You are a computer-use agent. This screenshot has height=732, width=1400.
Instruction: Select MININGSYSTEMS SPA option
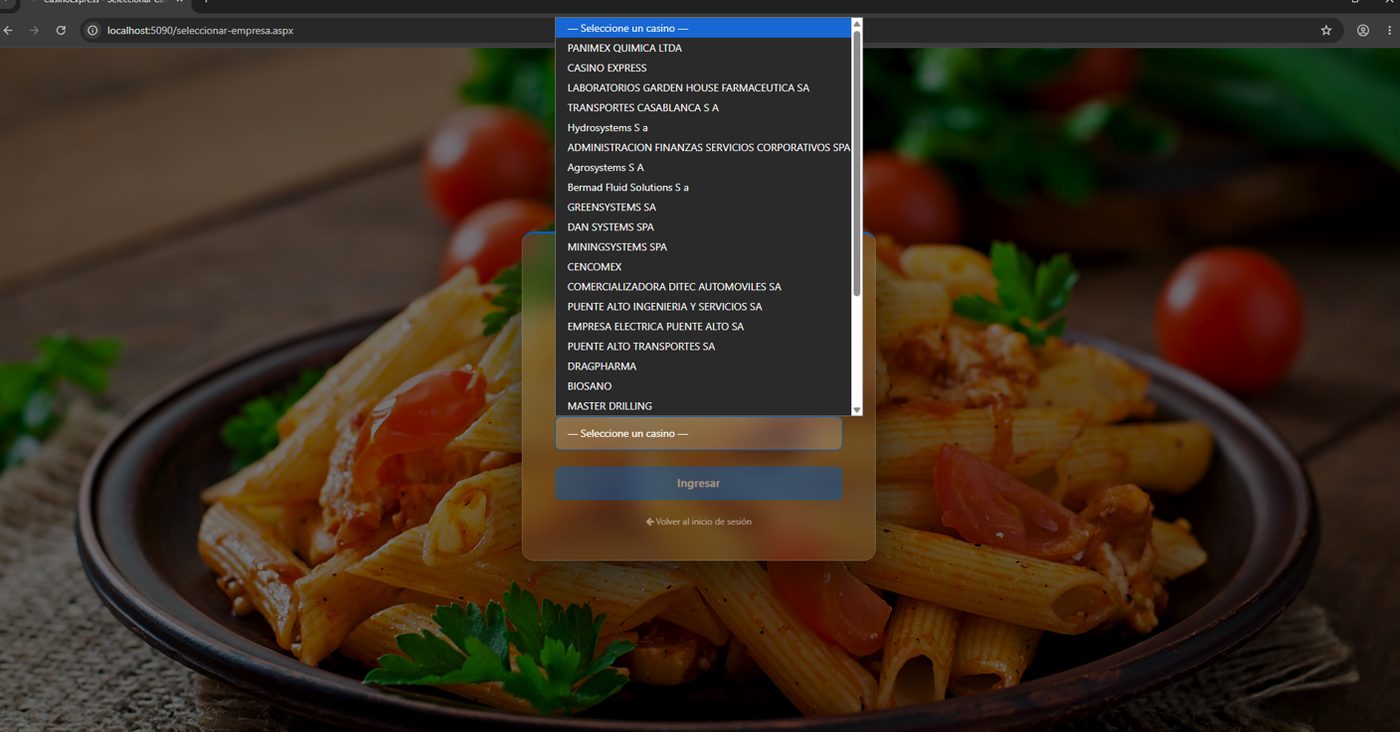pyautogui.click(x=703, y=247)
